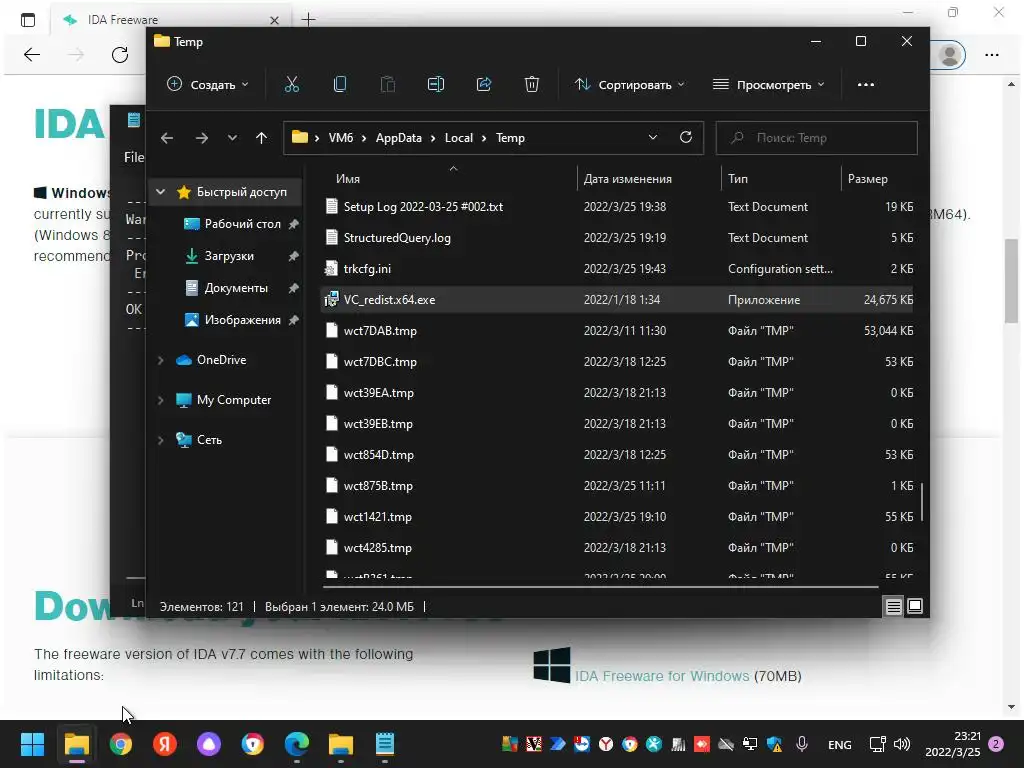
Task: Open Документы in quick access
Action: point(236,287)
